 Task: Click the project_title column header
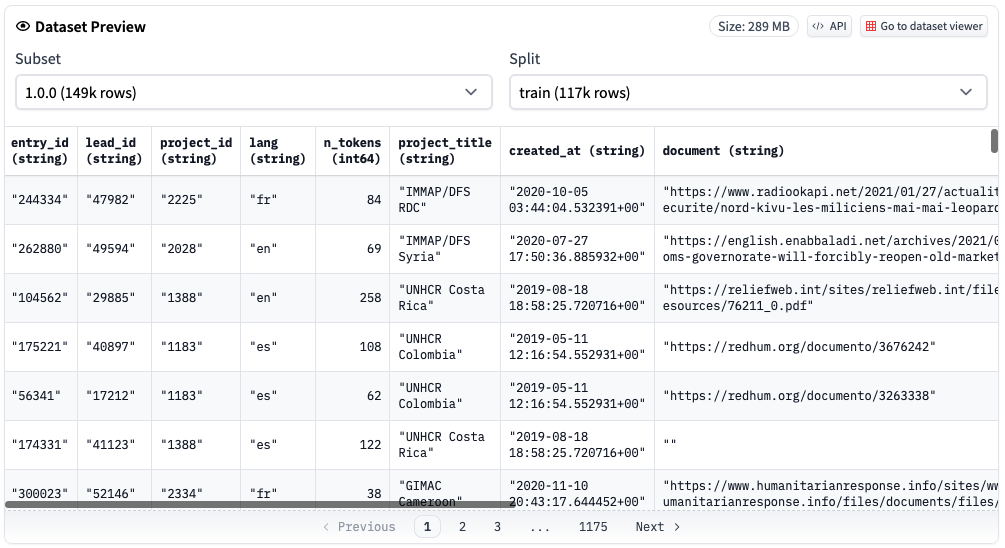point(444,151)
